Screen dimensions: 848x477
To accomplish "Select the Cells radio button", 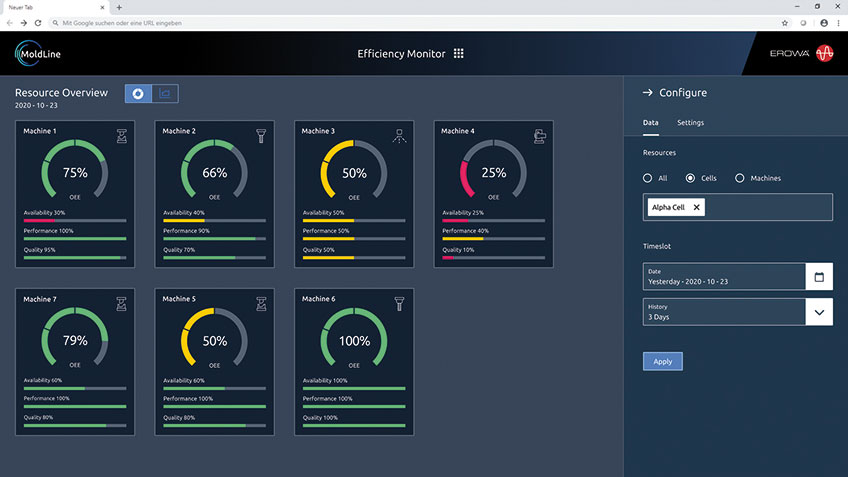I will (x=690, y=178).
